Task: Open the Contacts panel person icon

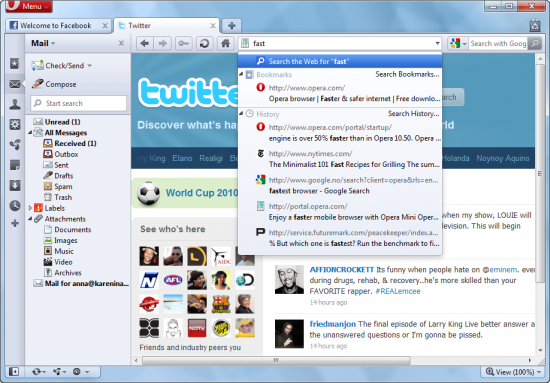Action: (15, 104)
